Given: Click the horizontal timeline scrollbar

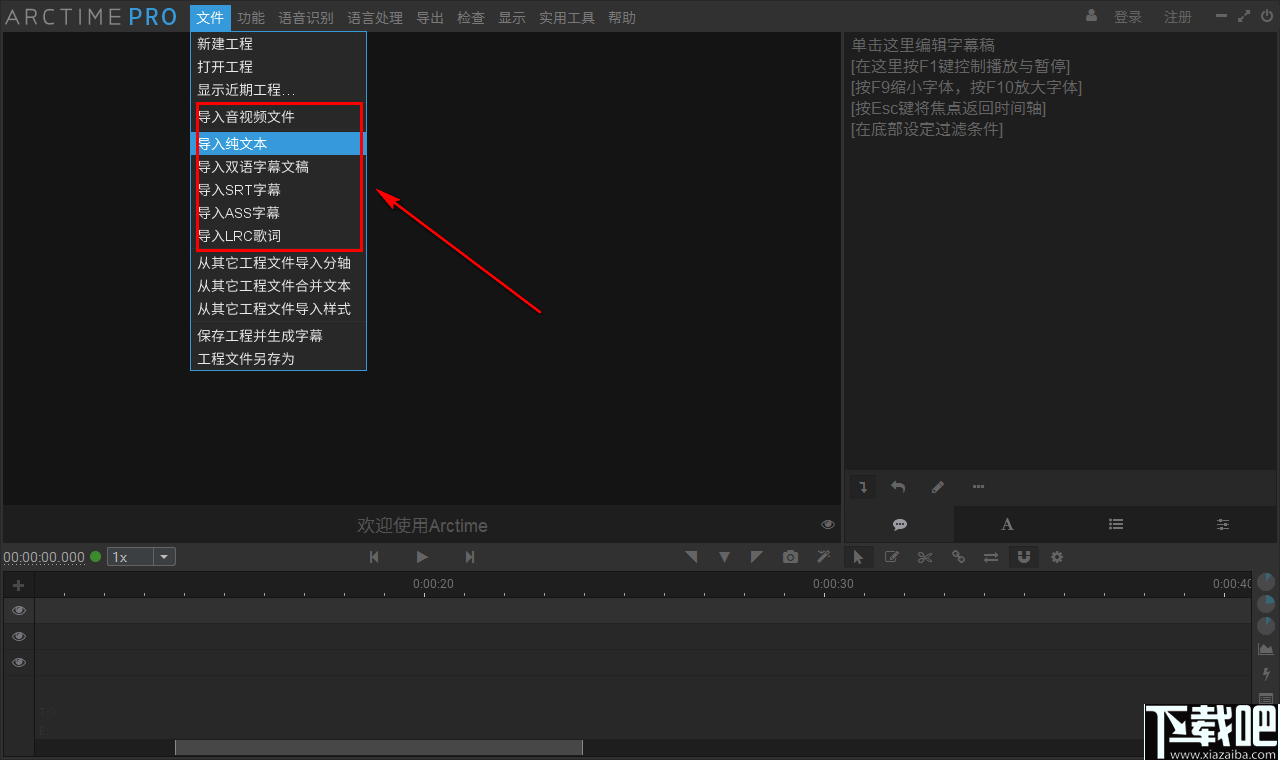Looking at the screenshot, I should (x=379, y=747).
